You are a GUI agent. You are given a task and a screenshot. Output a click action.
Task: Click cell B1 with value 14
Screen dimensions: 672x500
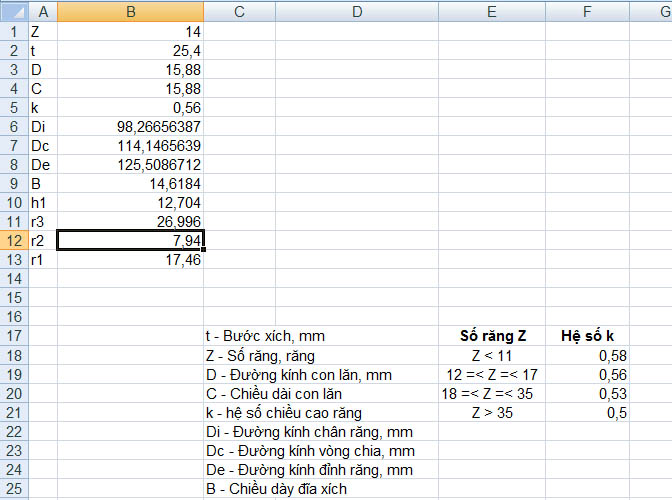tap(130, 31)
